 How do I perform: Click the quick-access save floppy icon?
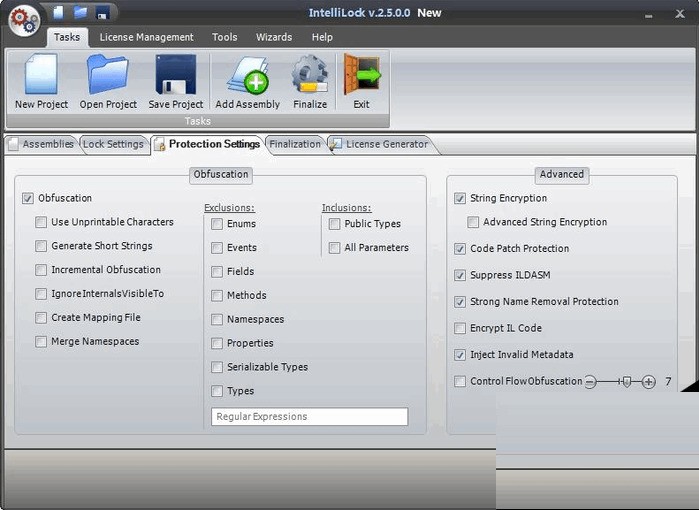tap(103, 12)
